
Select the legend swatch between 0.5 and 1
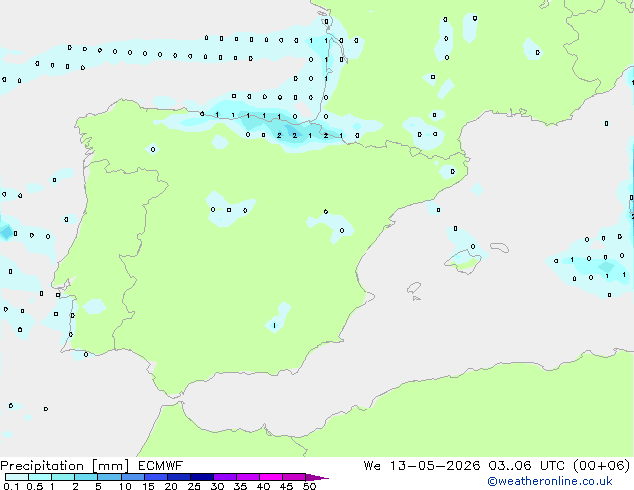pos(40,477)
